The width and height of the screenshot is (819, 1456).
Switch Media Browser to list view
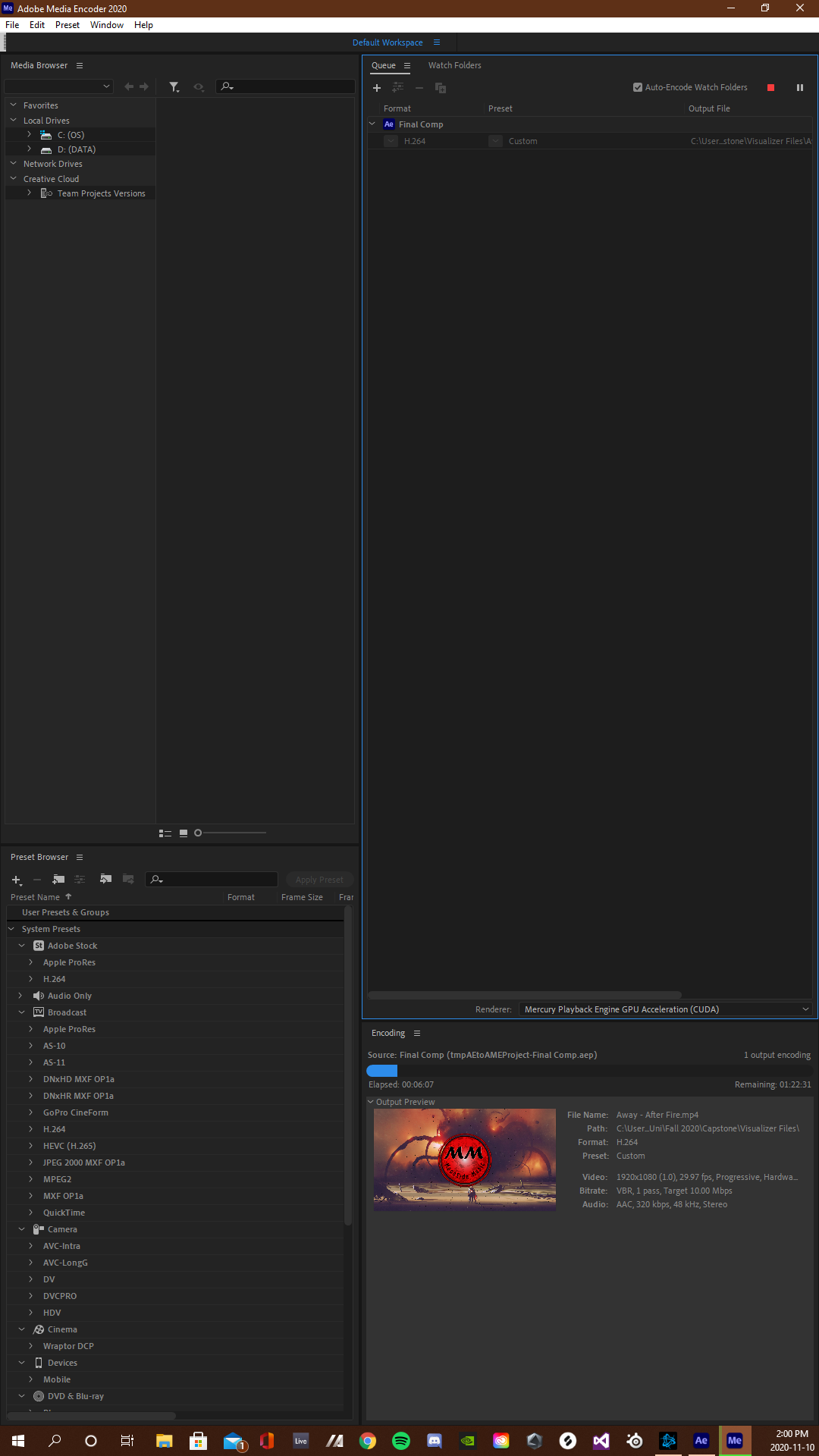(165, 833)
